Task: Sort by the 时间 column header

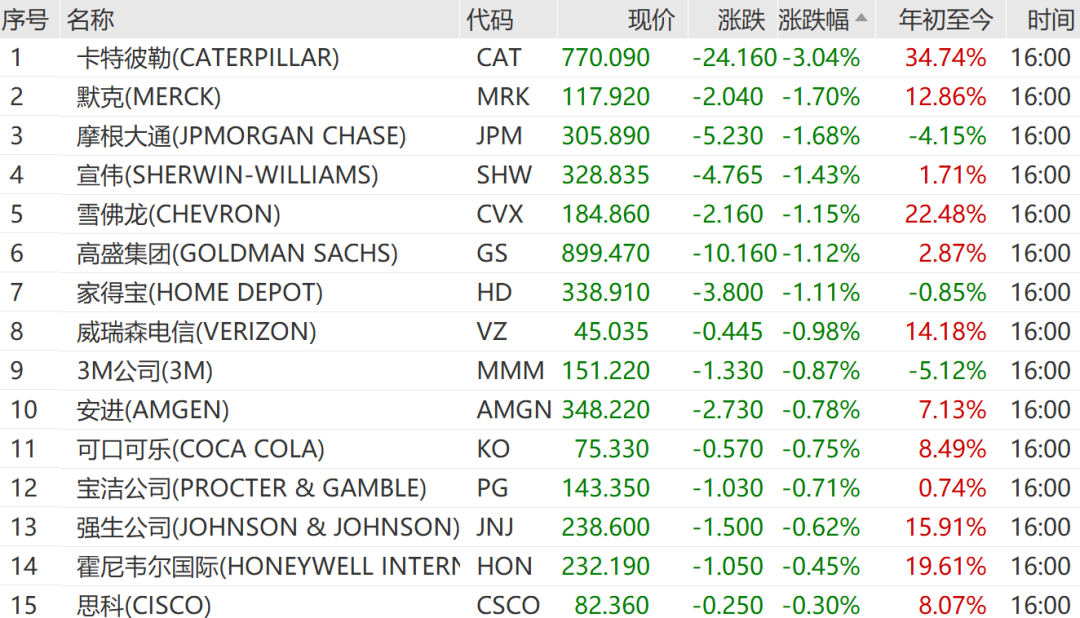Action: [x=1052, y=19]
